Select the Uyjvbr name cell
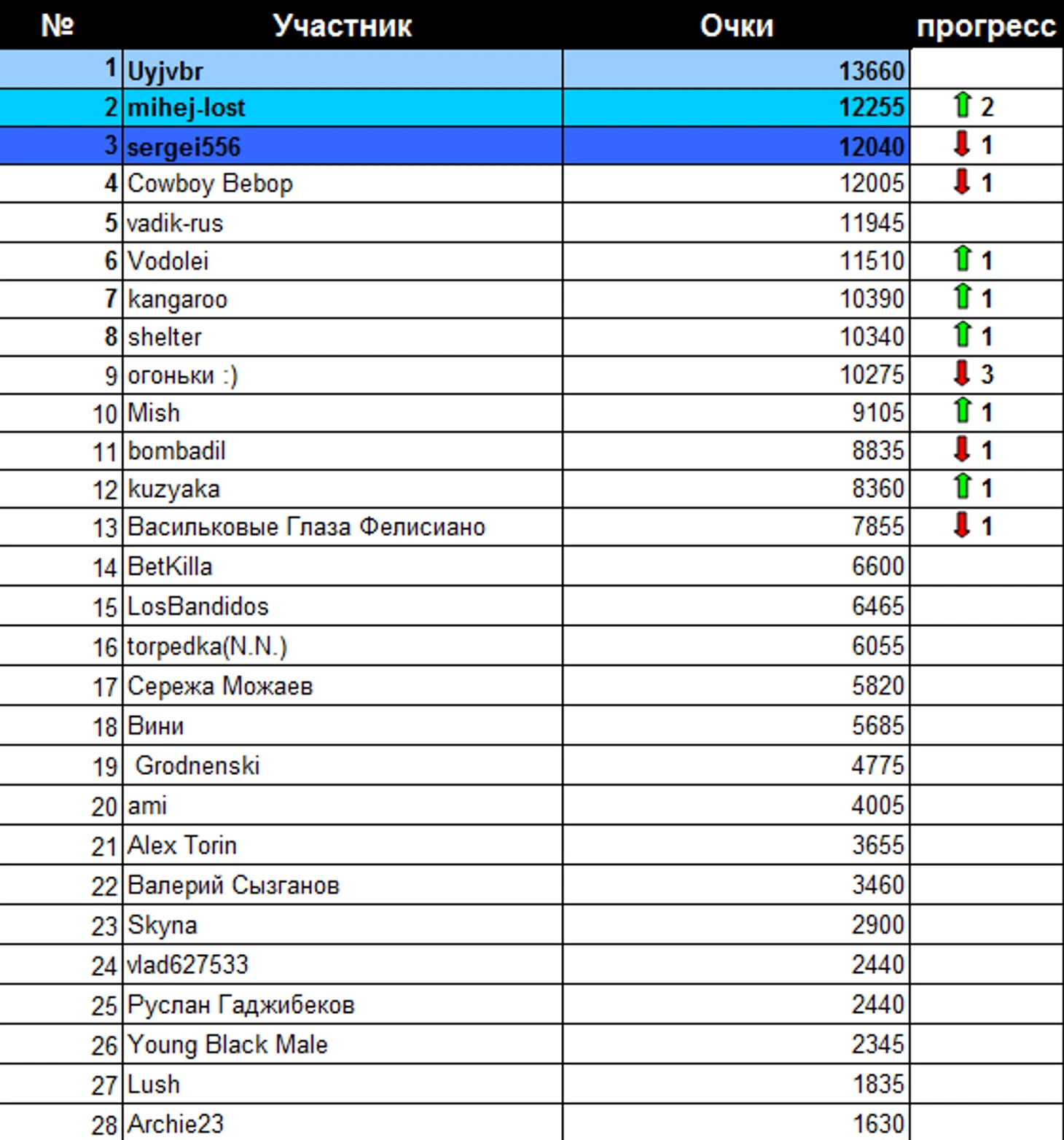The width and height of the screenshot is (1064, 1140). (x=343, y=70)
